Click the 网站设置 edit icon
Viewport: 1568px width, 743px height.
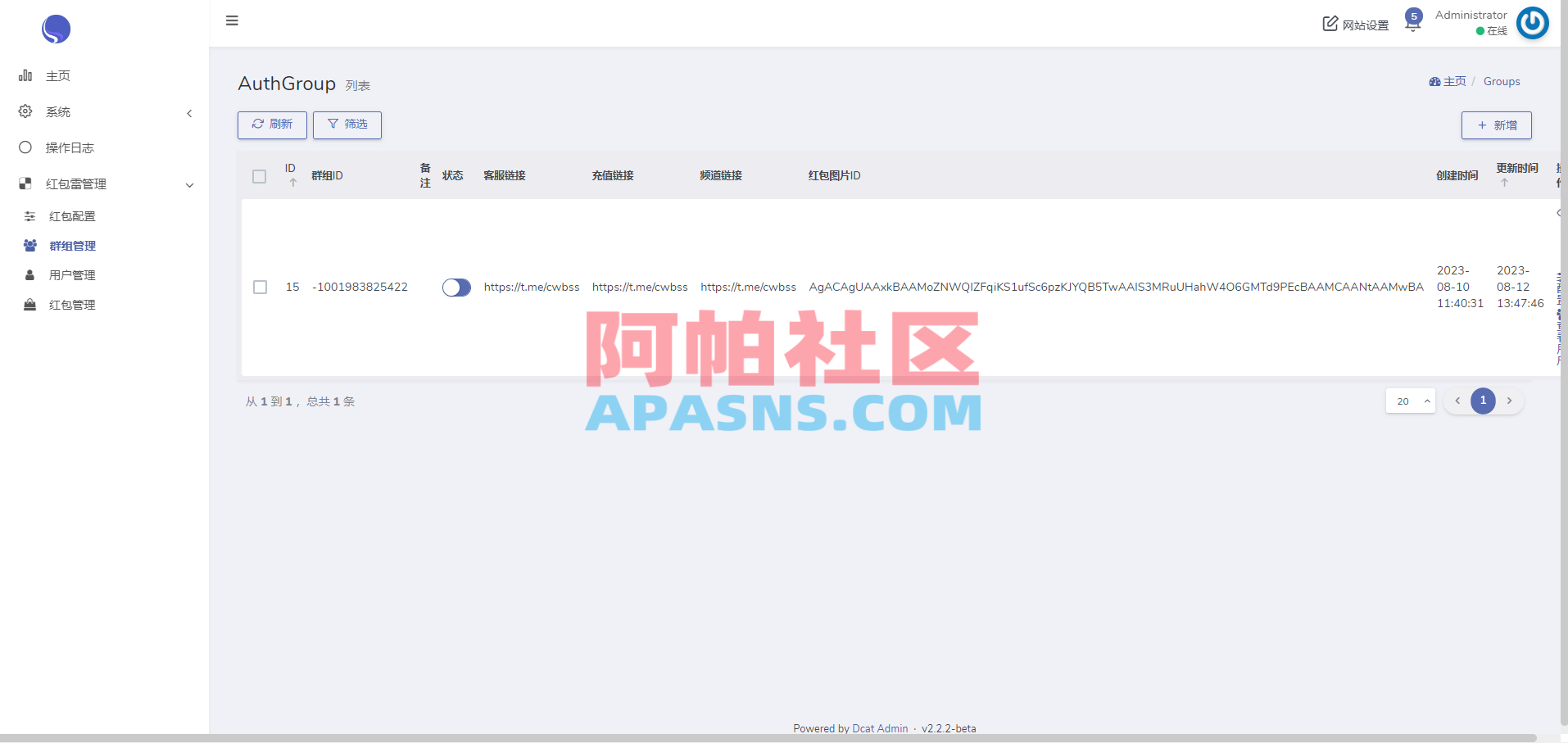[1330, 24]
